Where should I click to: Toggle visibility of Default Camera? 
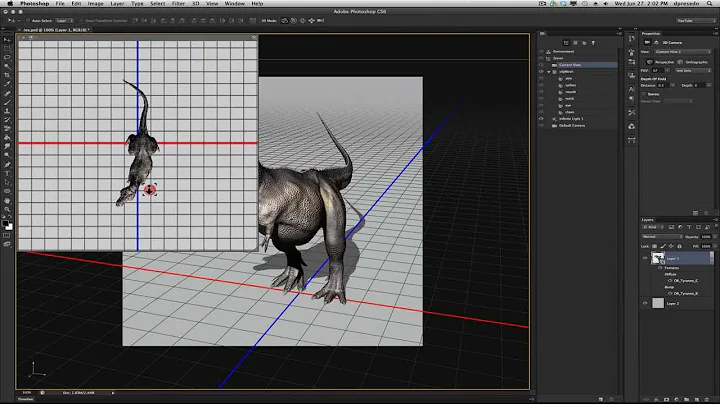(541, 126)
